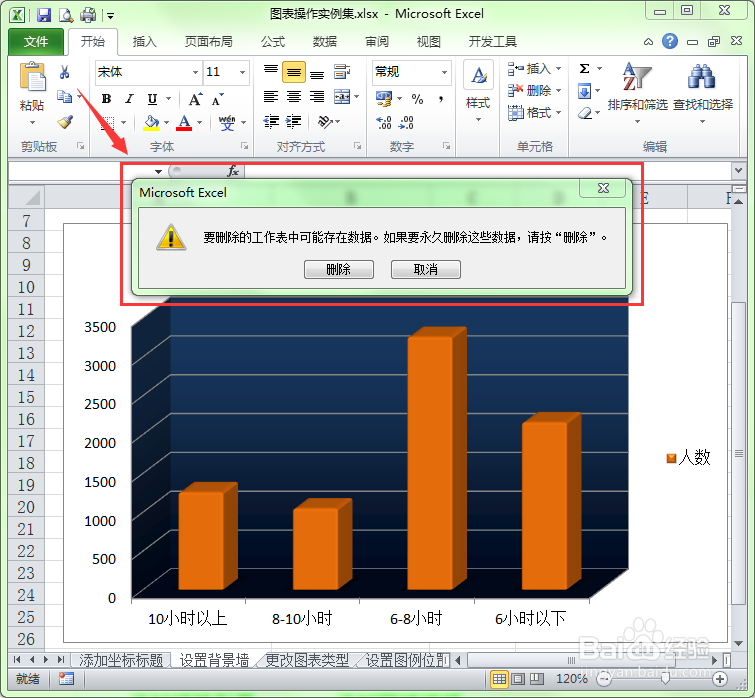
Task: Toggle Italic formatting
Action: pos(129,99)
